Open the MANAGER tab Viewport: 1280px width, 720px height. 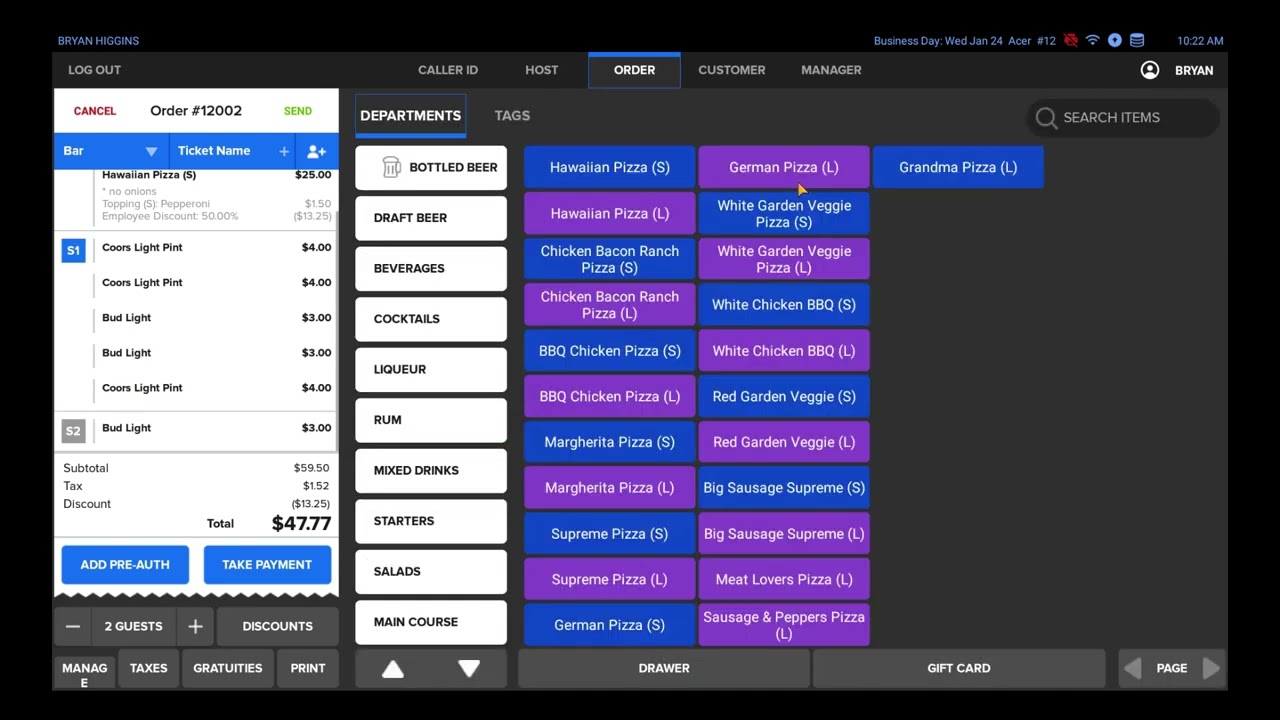tap(831, 70)
